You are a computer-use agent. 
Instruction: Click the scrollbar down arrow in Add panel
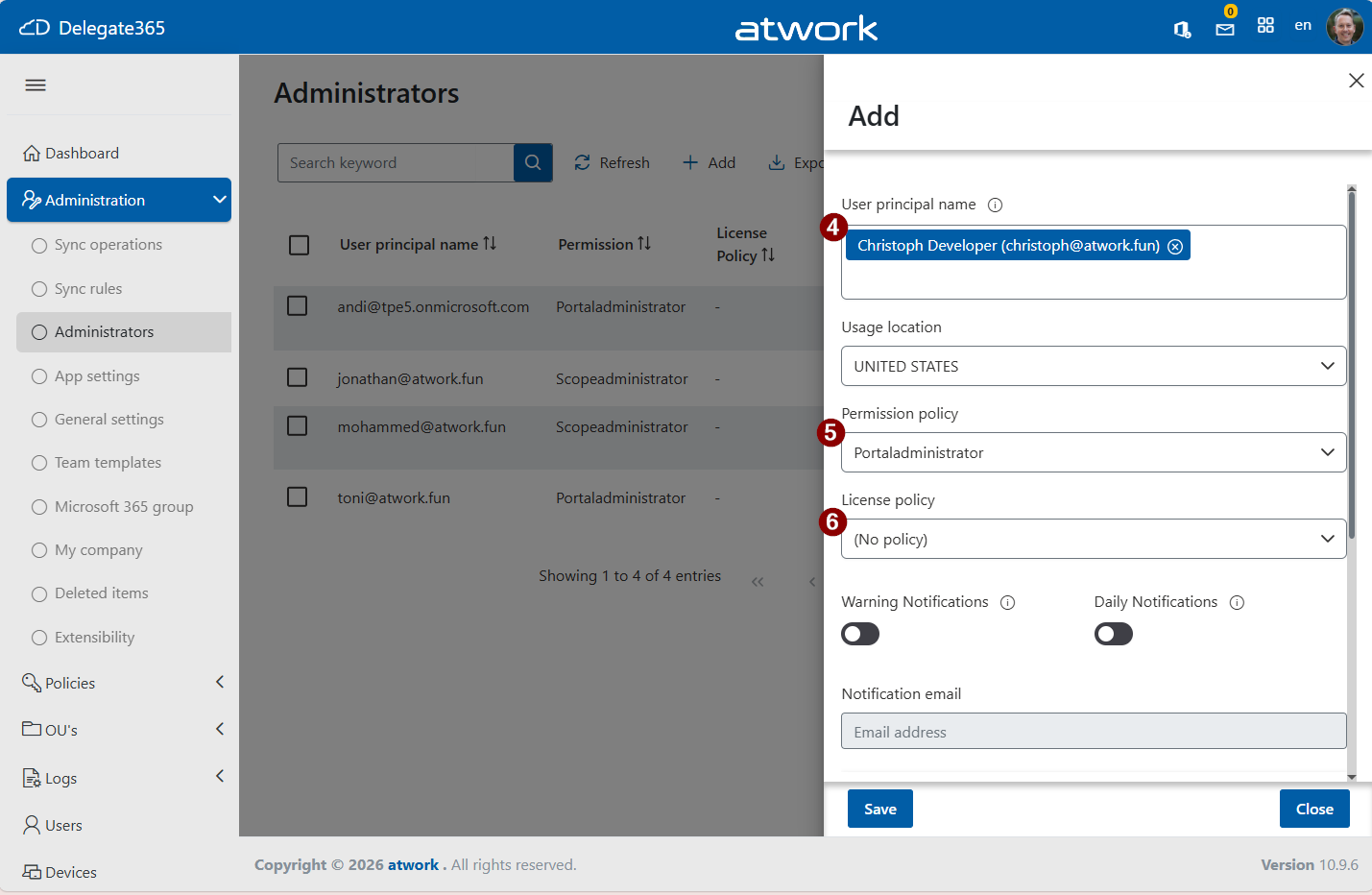point(1352,777)
